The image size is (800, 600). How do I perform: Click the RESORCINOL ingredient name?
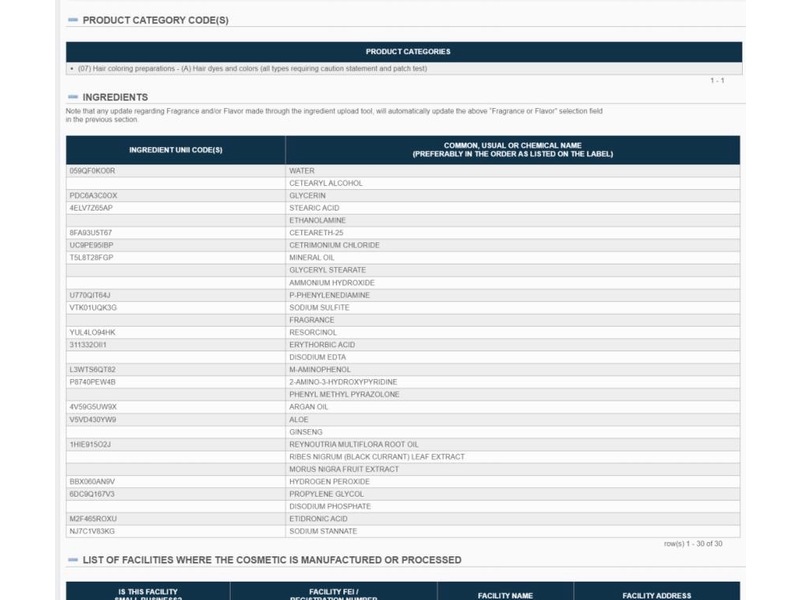point(313,332)
